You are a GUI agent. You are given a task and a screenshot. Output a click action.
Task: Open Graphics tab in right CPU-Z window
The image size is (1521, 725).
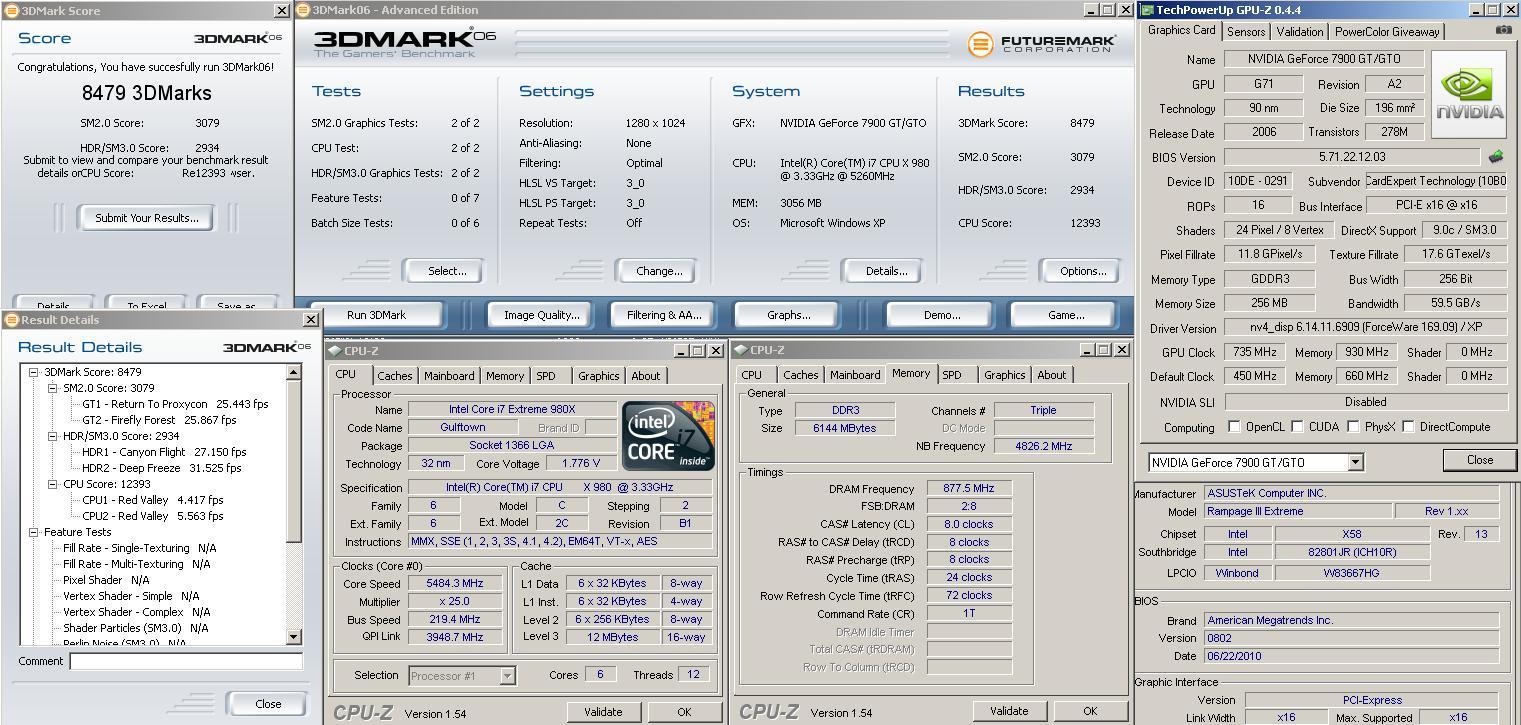click(1004, 375)
